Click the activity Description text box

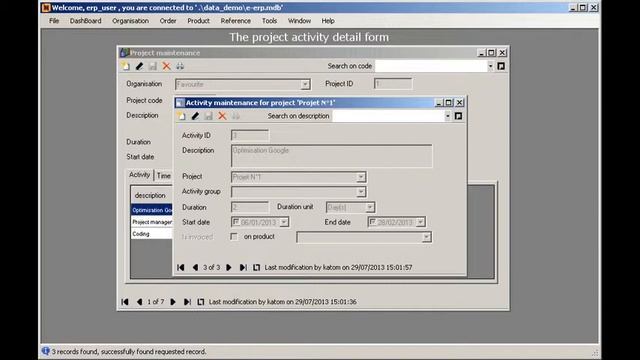click(x=331, y=156)
